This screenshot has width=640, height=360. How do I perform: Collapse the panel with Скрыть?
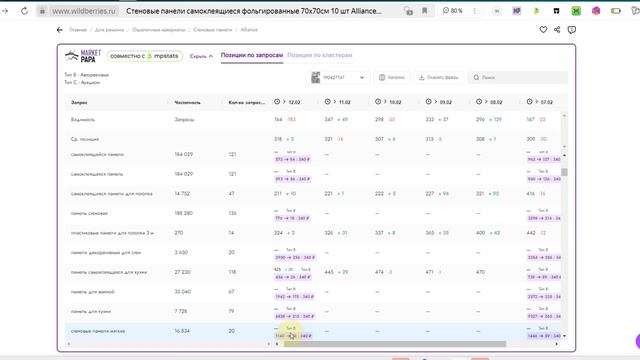pos(201,56)
